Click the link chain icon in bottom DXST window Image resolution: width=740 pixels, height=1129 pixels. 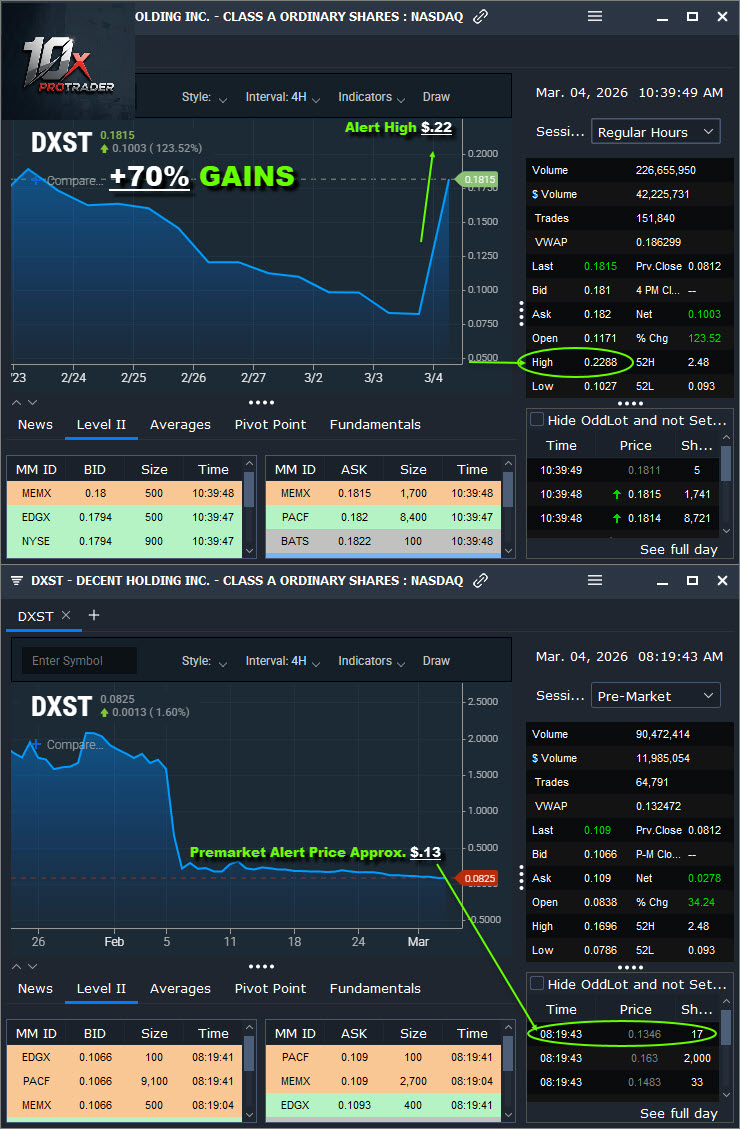pos(481,581)
